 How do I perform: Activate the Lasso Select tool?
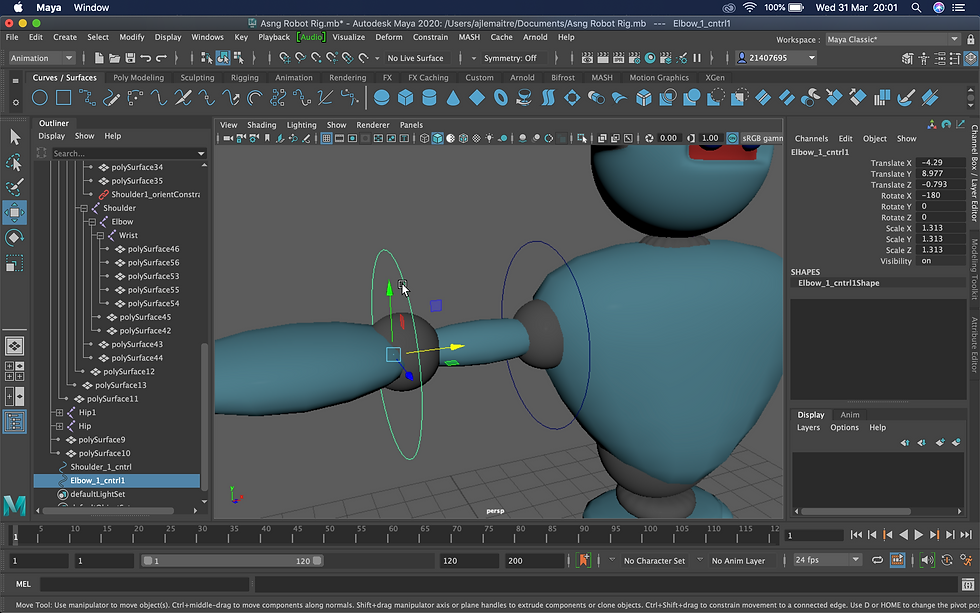[14, 162]
